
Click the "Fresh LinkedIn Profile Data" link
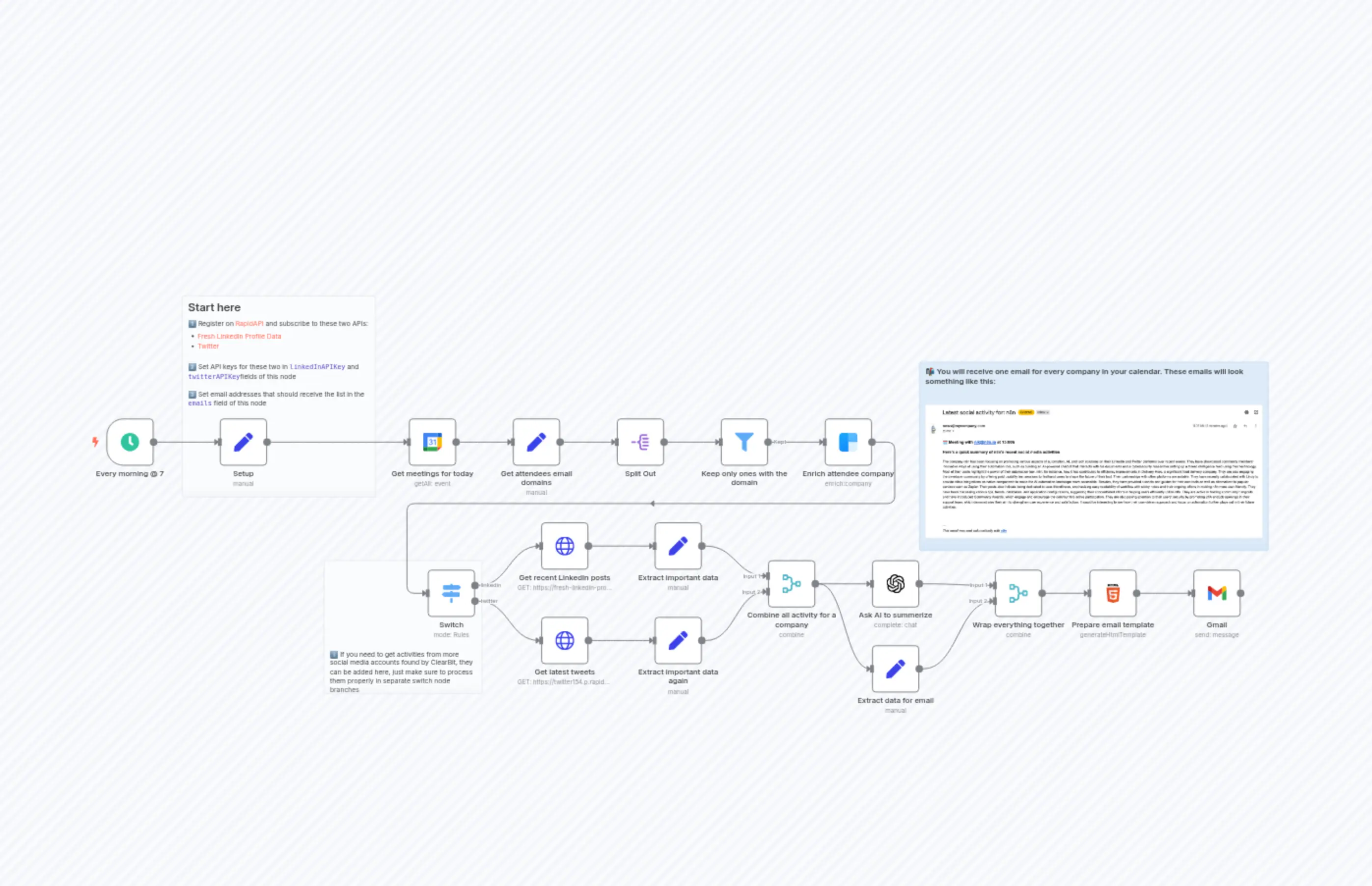pyautogui.click(x=240, y=336)
